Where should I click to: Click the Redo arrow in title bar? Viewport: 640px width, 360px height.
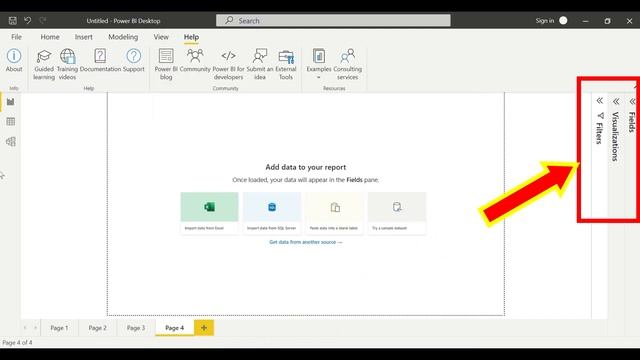(43, 20)
